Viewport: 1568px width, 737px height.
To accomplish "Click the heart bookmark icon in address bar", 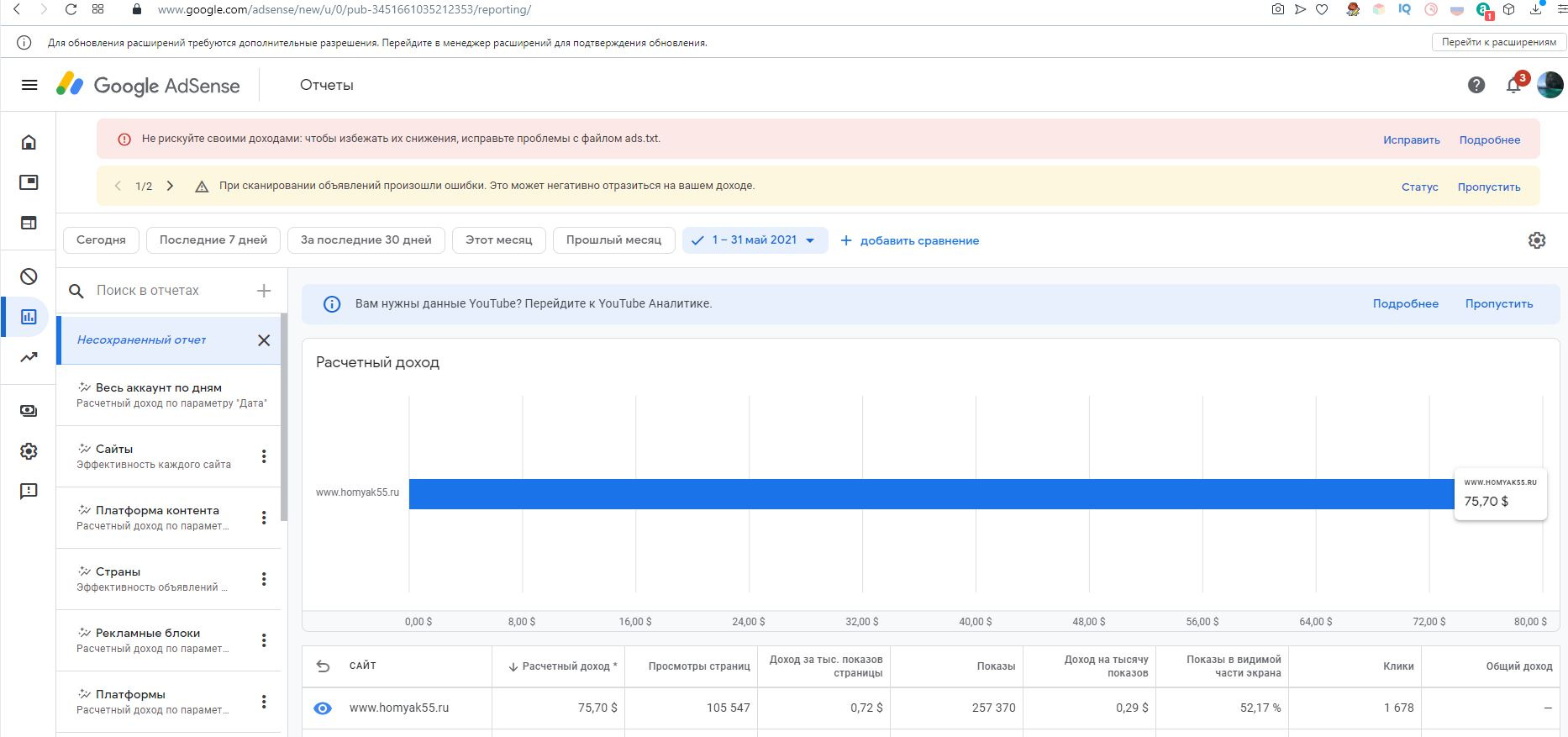I will (x=1322, y=9).
